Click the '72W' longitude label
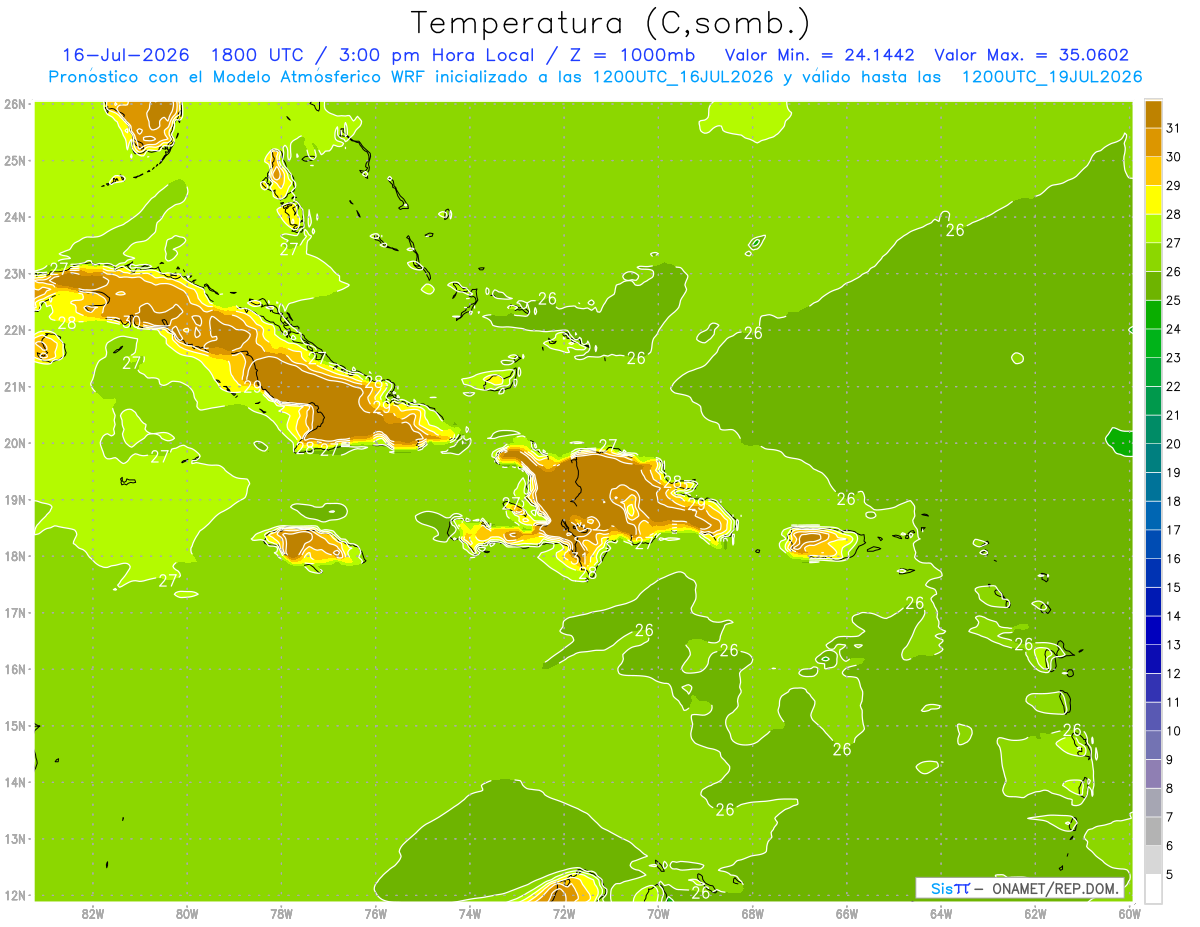The height and width of the screenshot is (927, 1200). coord(564,913)
